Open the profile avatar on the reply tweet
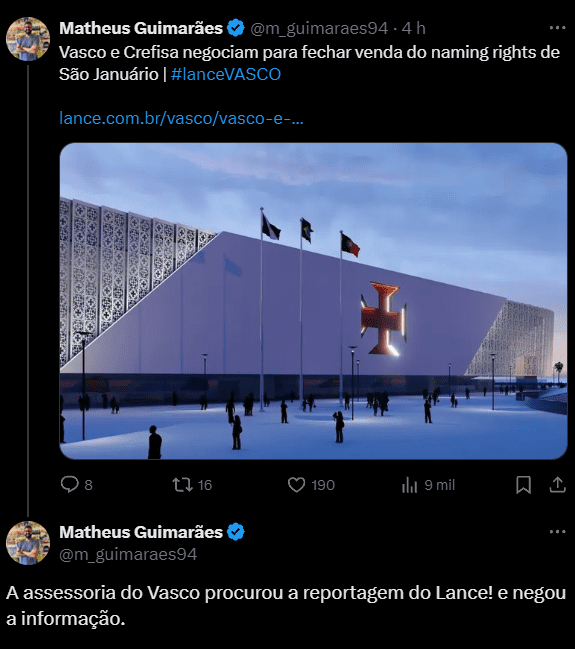The image size is (575, 649). coord(28,543)
